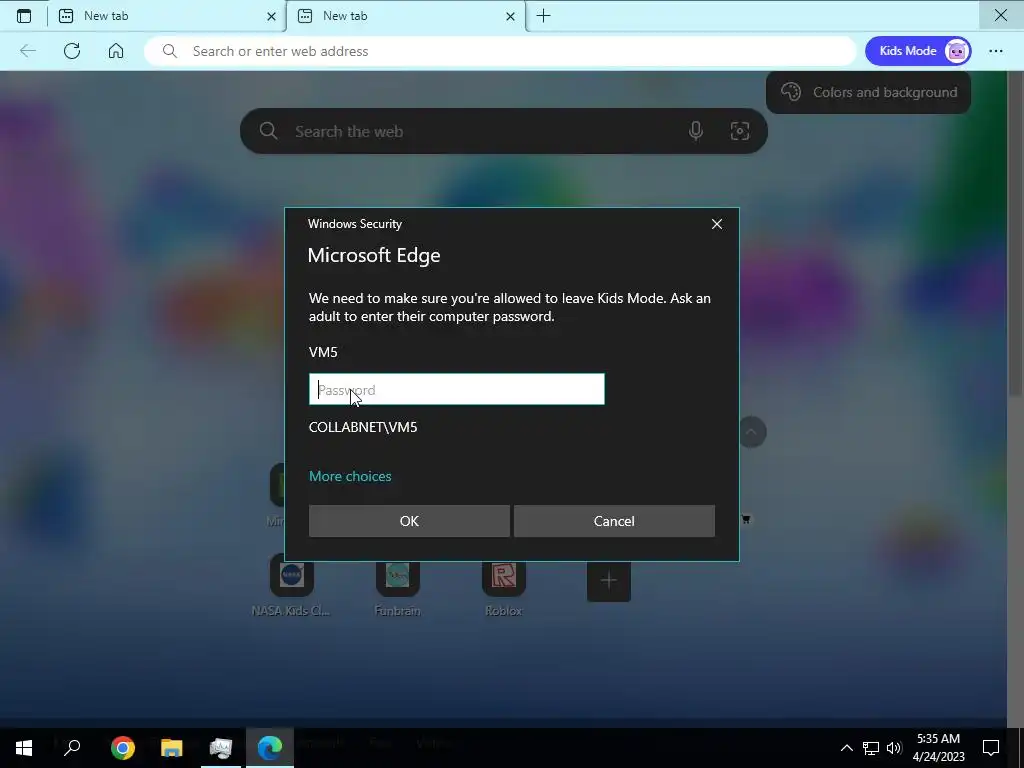This screenshot has height=768, width=1024.
Task: Open More choices link
Action: (x=350, y=476)
